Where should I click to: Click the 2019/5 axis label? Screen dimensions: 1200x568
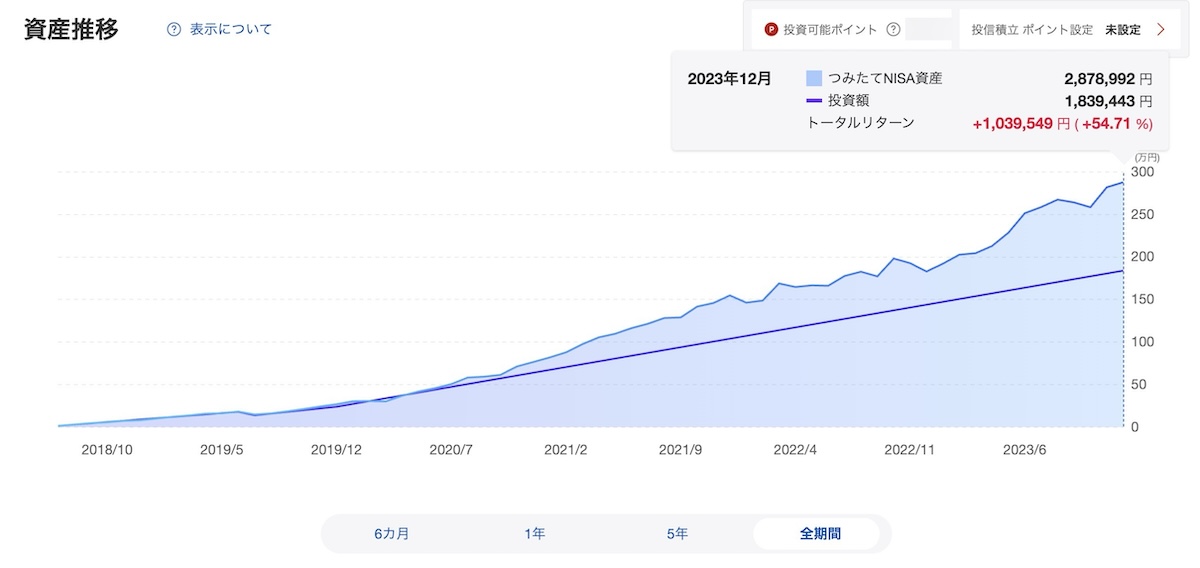coord(224,450)
